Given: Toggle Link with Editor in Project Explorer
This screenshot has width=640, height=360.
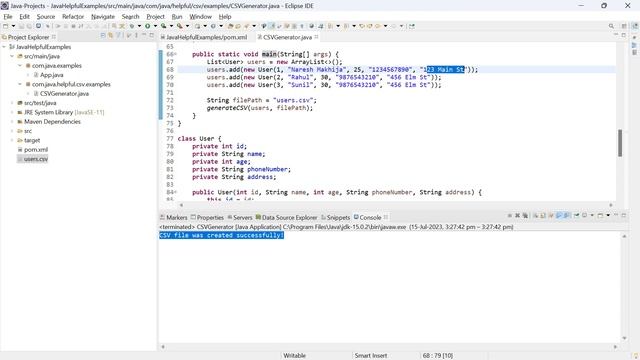Looking at the screenshot, I should click(111, 36).
